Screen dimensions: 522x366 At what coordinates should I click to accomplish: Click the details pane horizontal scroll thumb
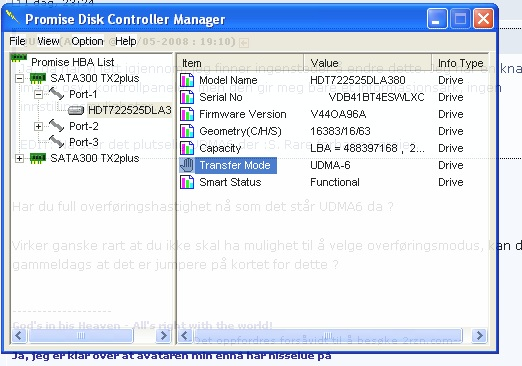328,336
